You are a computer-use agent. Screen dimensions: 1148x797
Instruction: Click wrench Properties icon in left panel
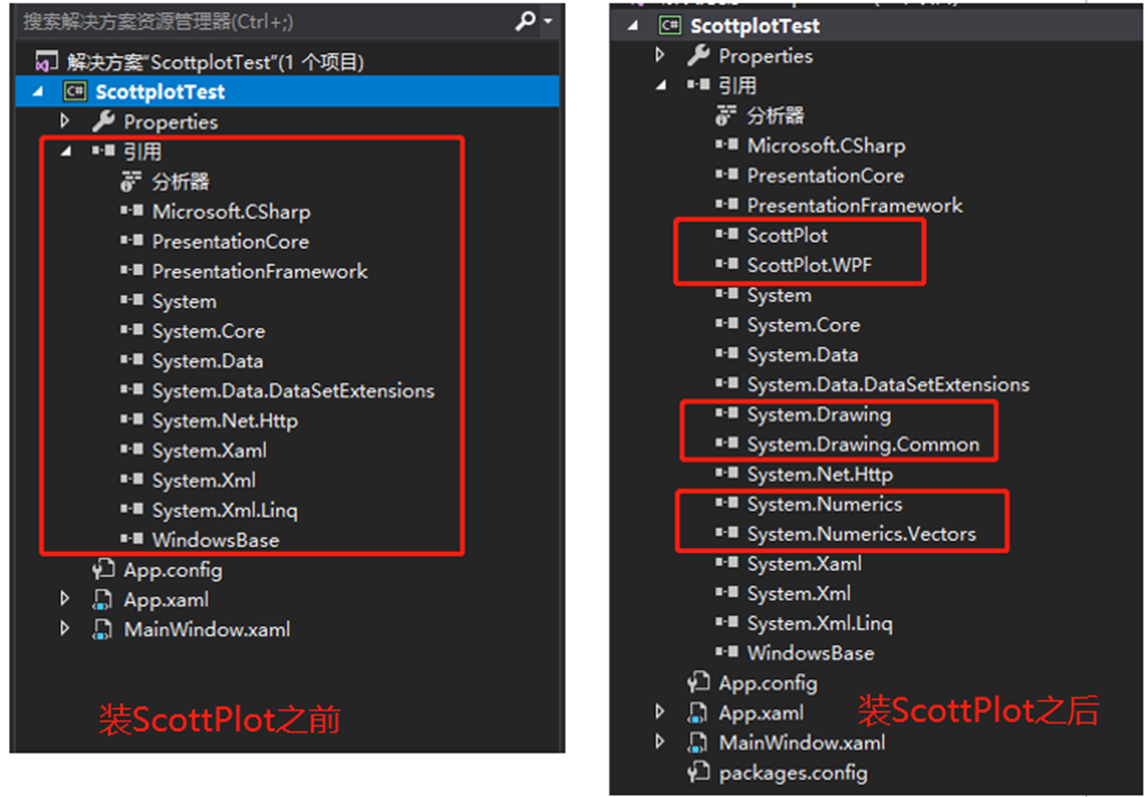point(103,121)
